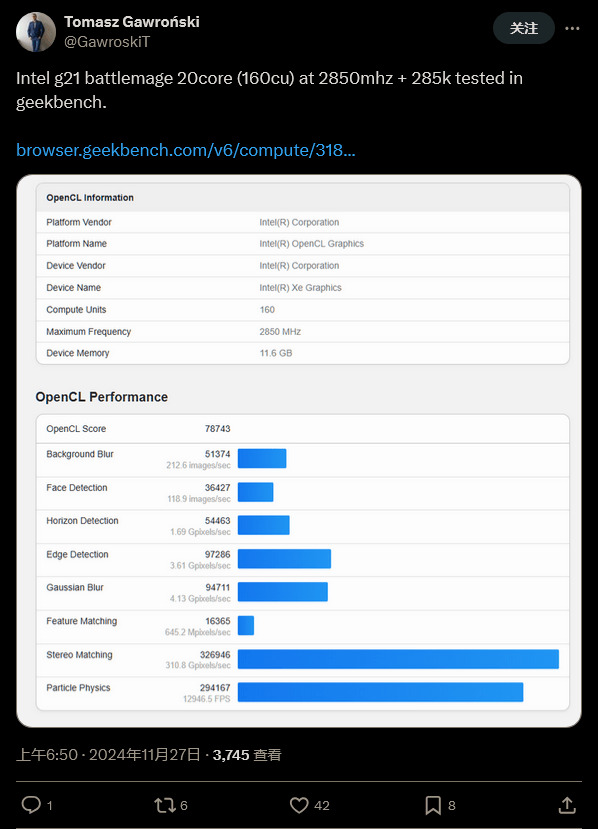Open the share upload icon

[567, 805]
